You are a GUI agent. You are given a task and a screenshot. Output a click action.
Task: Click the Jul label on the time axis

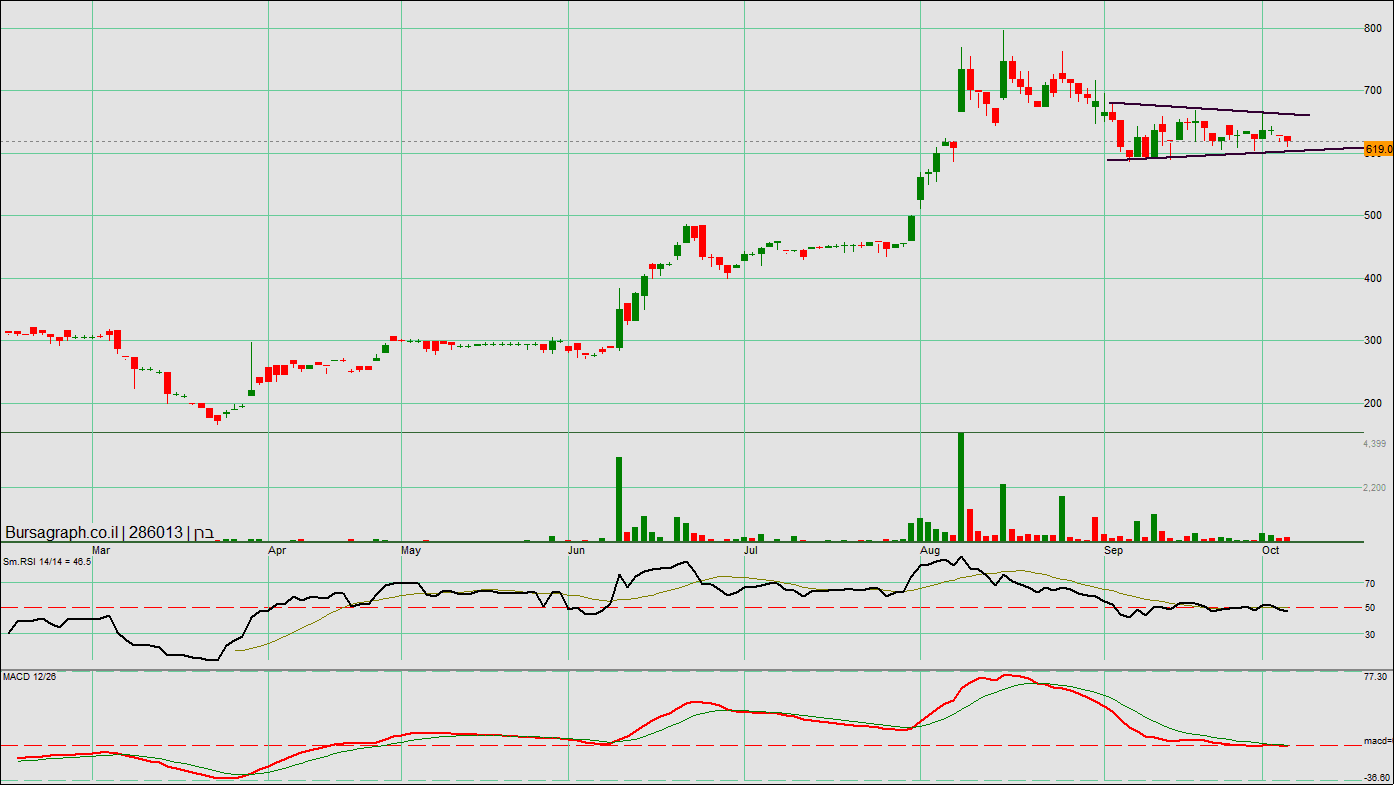point(750,550)
